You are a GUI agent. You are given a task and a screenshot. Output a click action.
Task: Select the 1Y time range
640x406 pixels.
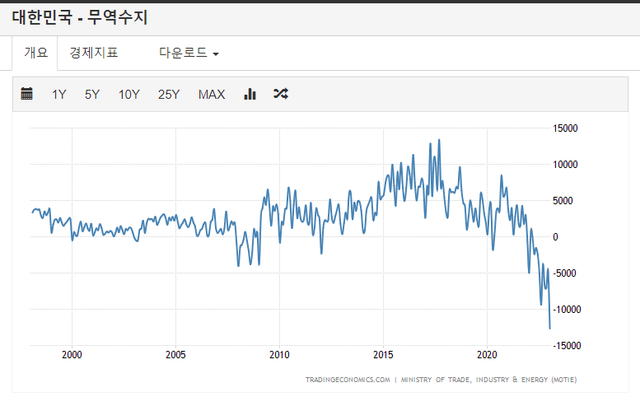tap(59, 95)
